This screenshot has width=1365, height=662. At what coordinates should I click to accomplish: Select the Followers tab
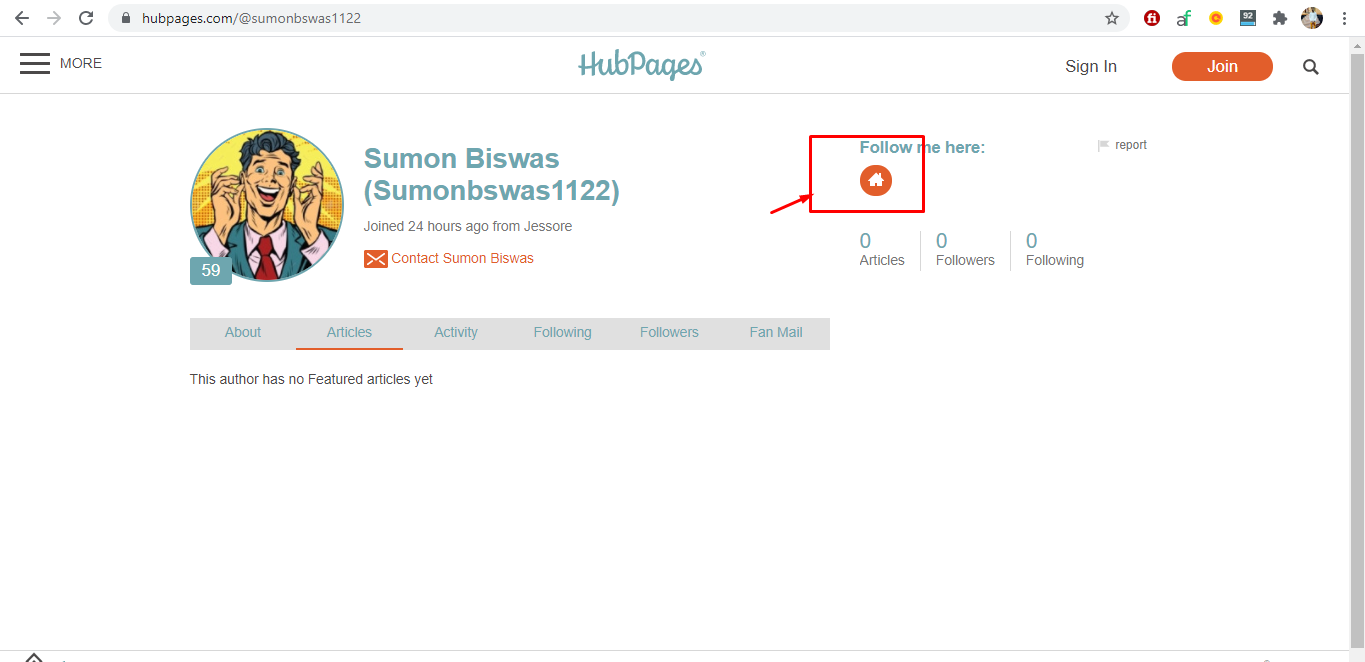click(669, 333)
